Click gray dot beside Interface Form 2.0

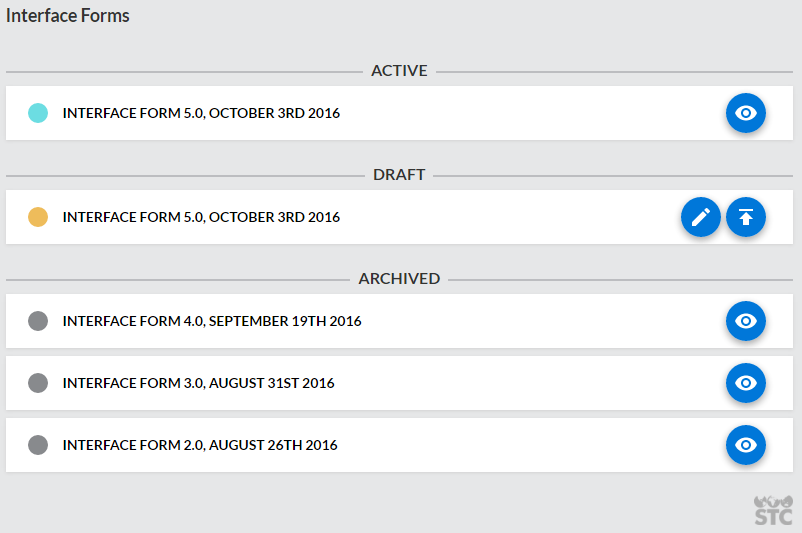38,445
